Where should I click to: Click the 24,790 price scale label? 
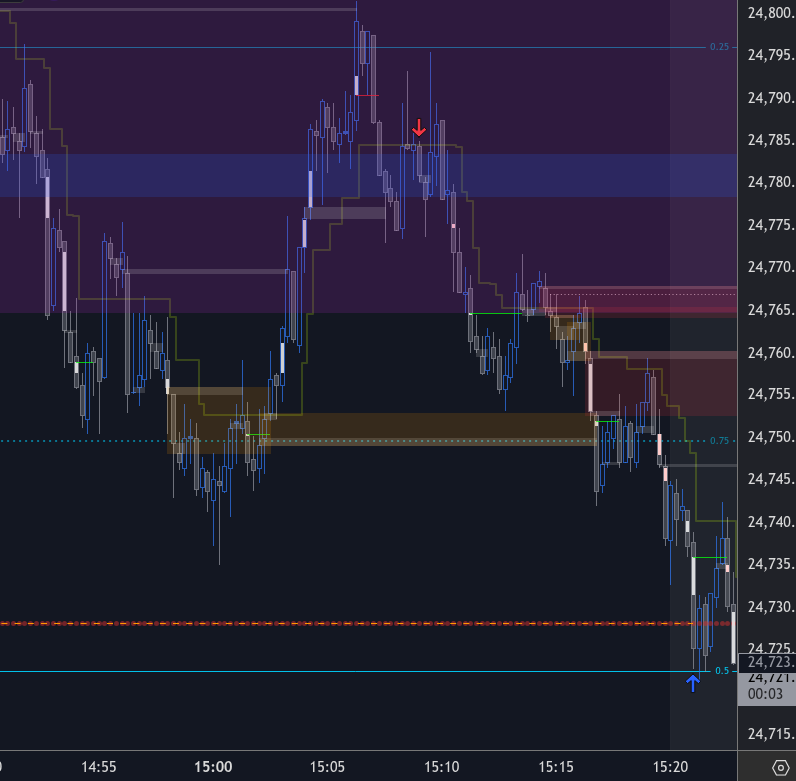tap(771, 97)
